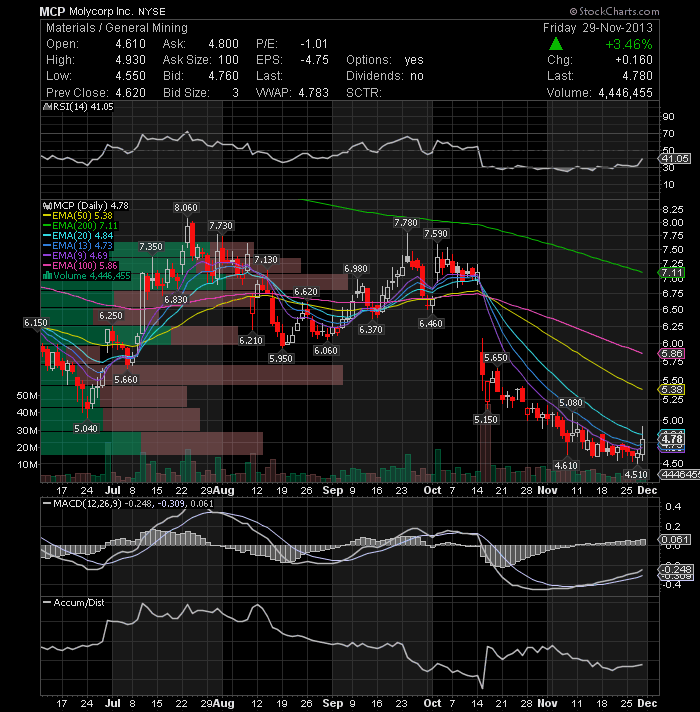Click the Prev Close 4.620 value

coord(130,93)
